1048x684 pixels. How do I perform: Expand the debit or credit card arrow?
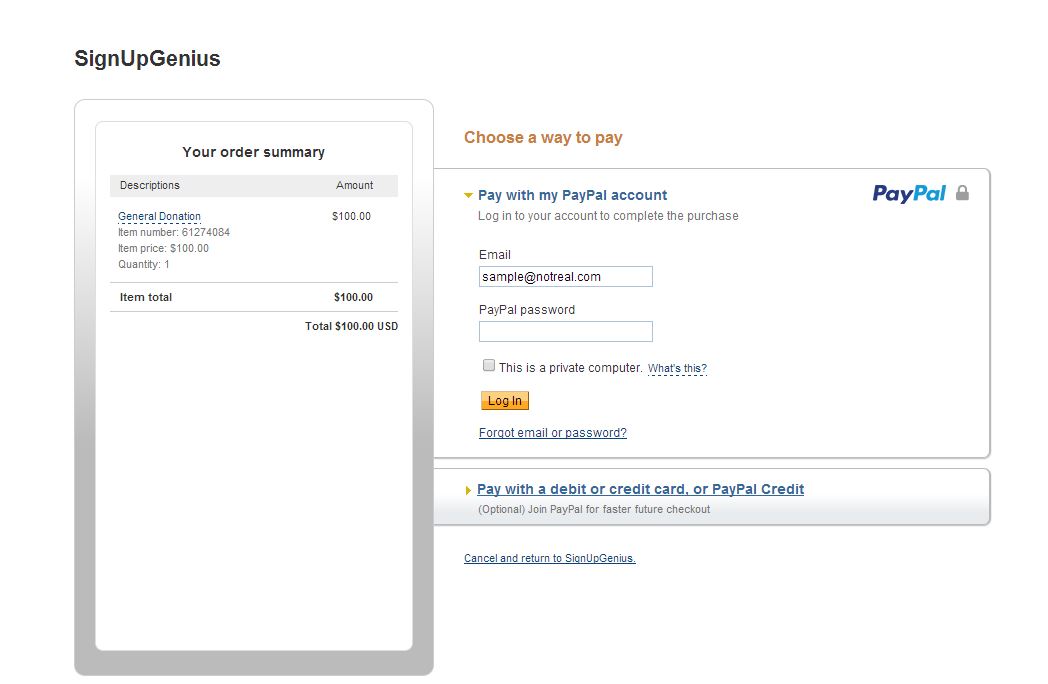point(468,490)
